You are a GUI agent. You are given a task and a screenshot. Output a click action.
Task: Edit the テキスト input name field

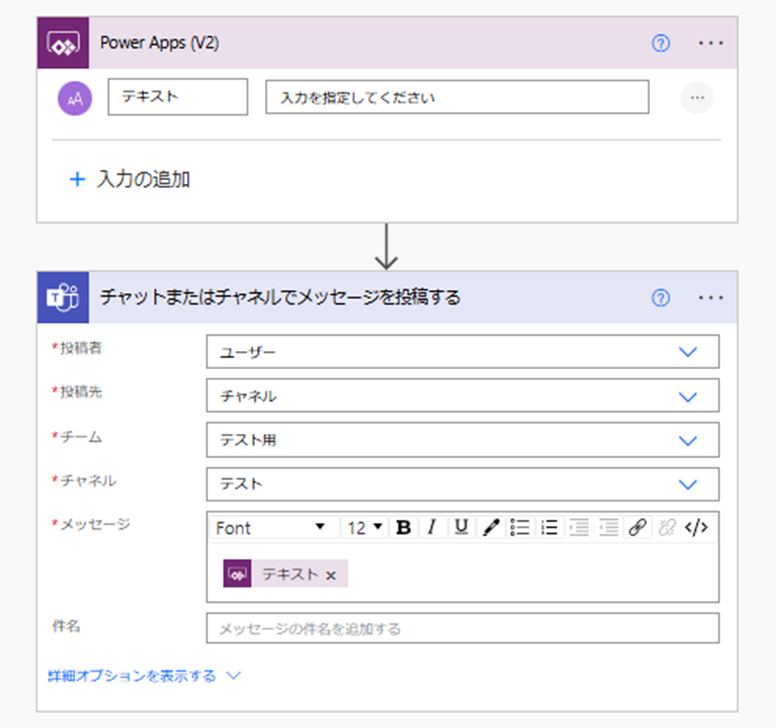click(x=178, y=97)
